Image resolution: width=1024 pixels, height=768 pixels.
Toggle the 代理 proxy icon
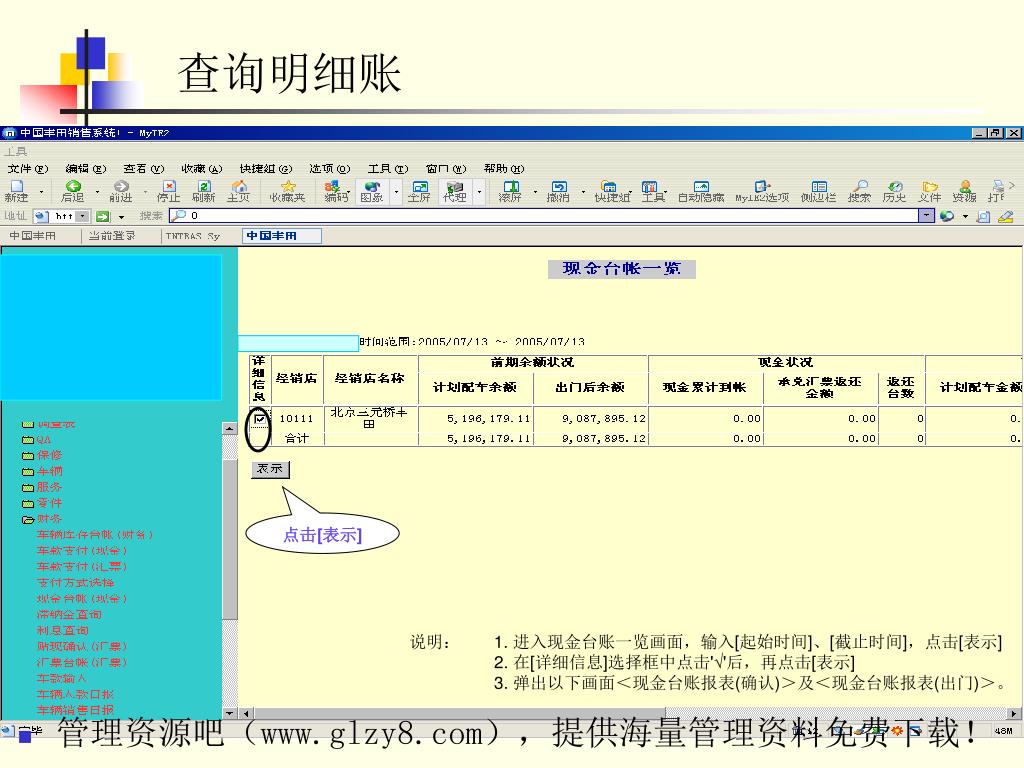[x=455, y=191]
